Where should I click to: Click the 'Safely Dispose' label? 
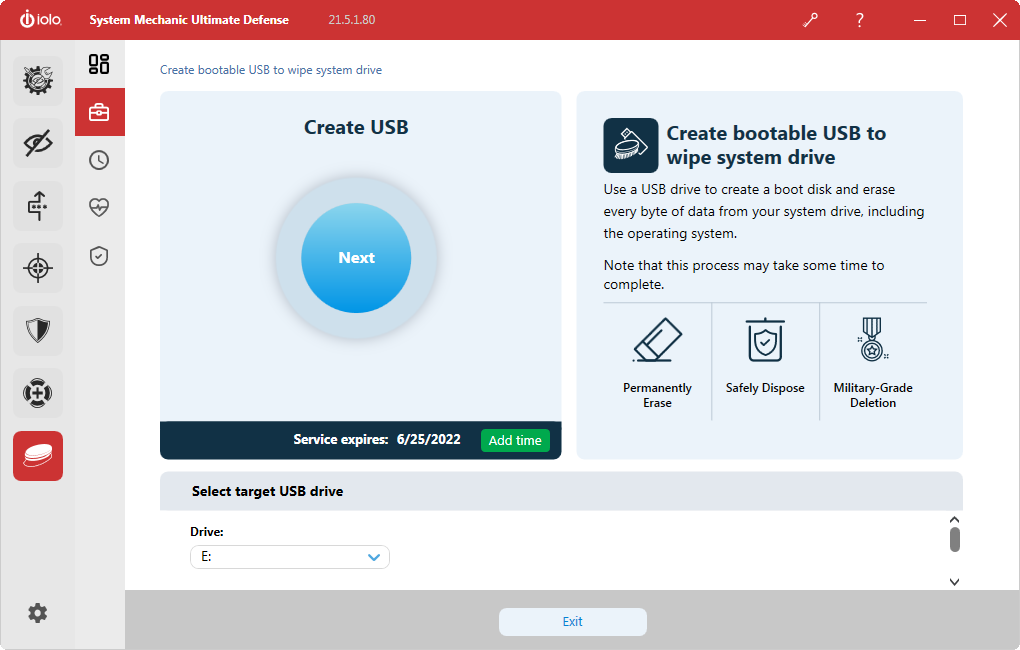pyautogui.click(x=765, y=388)
